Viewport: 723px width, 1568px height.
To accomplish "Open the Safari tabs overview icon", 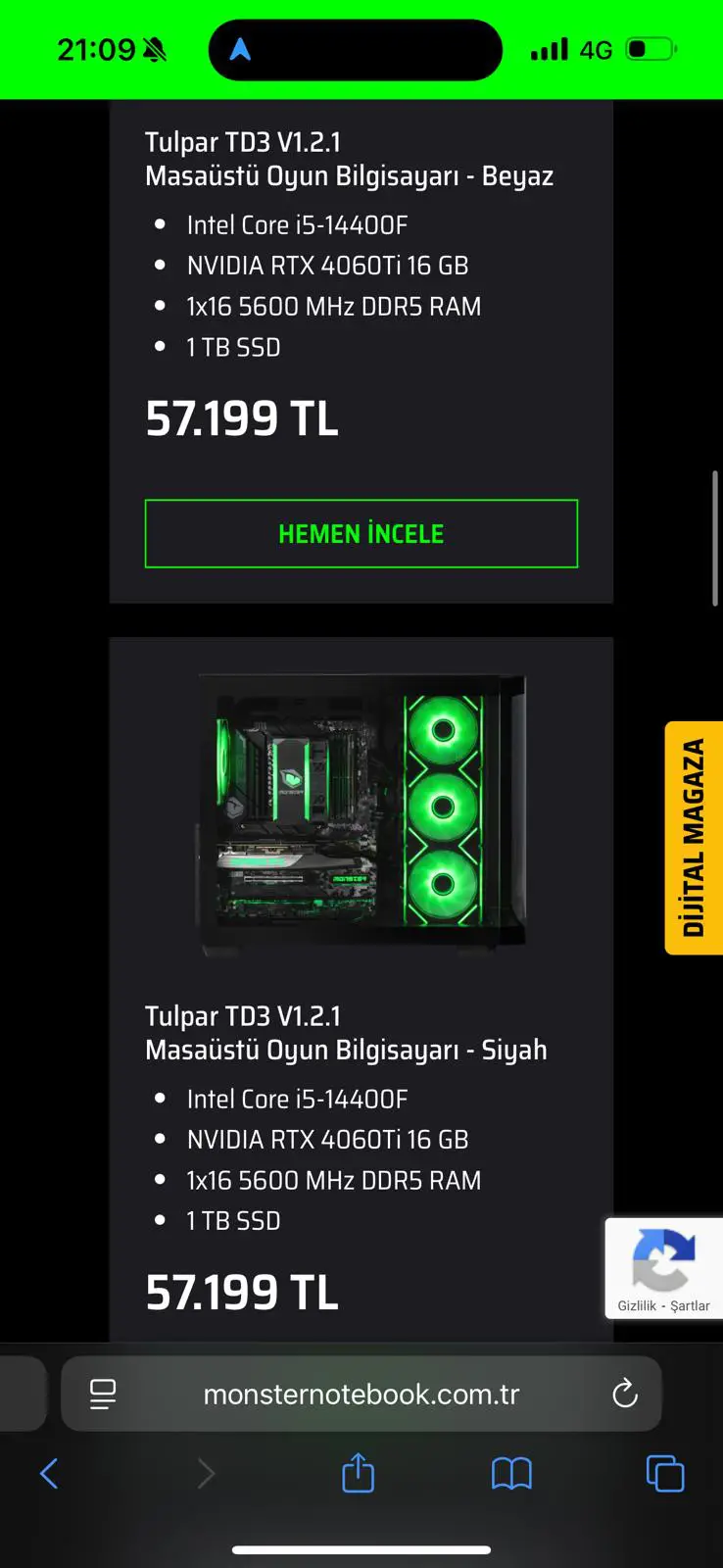I will click(665, 1473).
